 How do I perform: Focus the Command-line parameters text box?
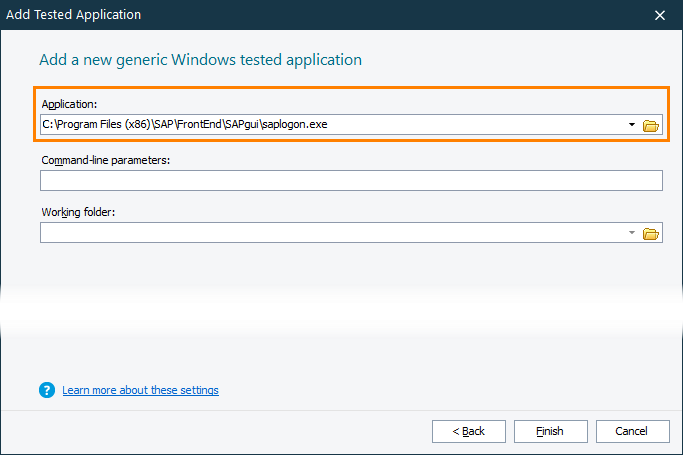pos(351,180)
